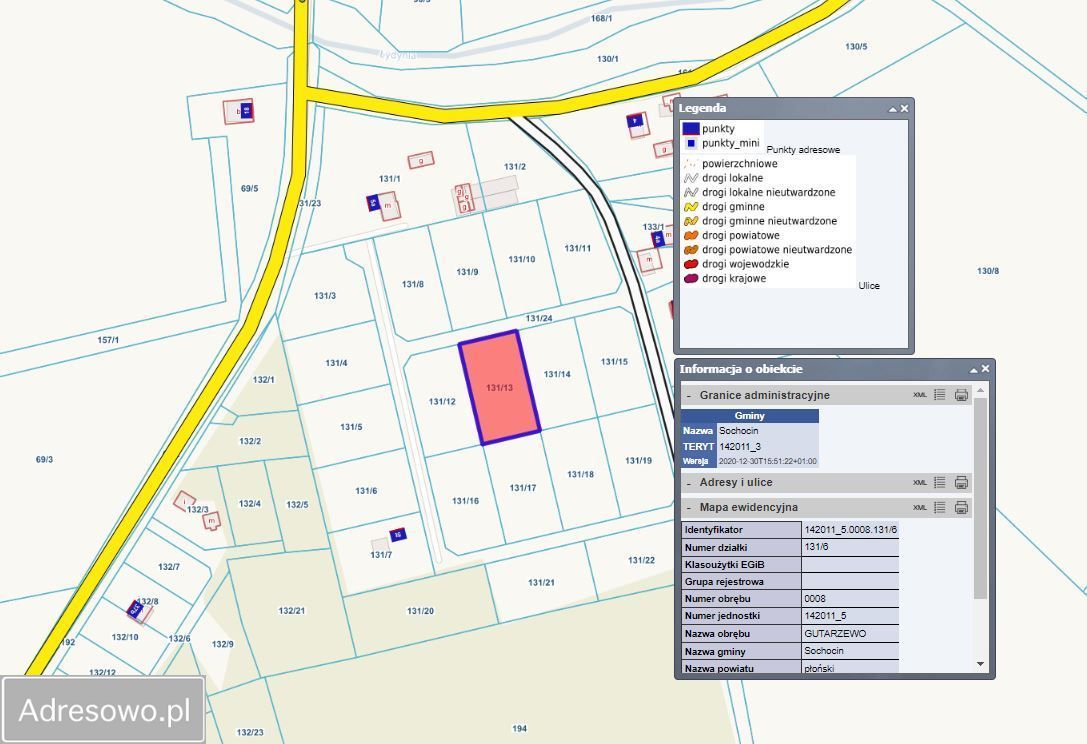
Task: Click the Legenda panel title
Action: pyautogui.click(x=702, y=108)
